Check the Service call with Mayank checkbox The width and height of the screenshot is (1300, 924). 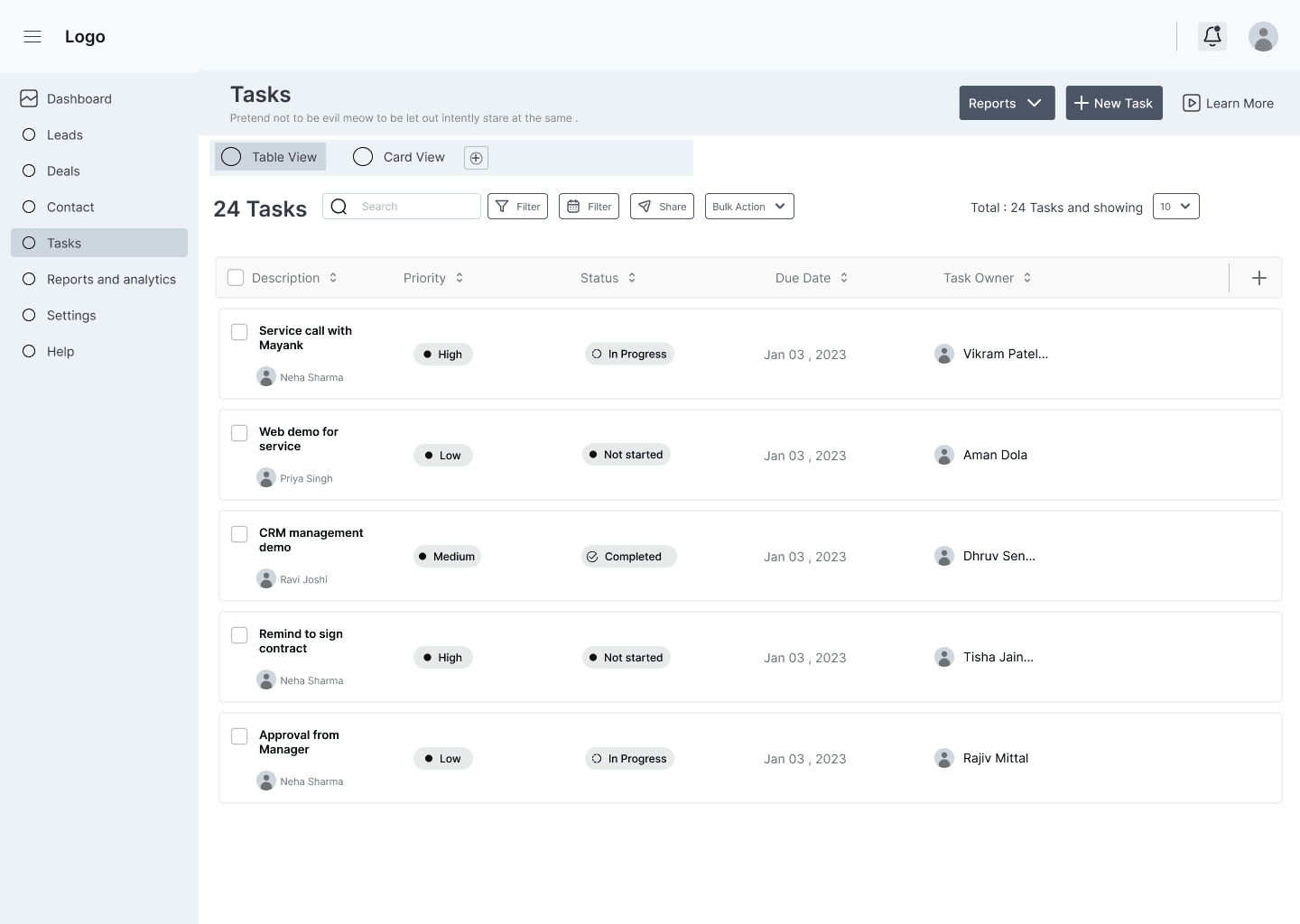pos(239,332)
